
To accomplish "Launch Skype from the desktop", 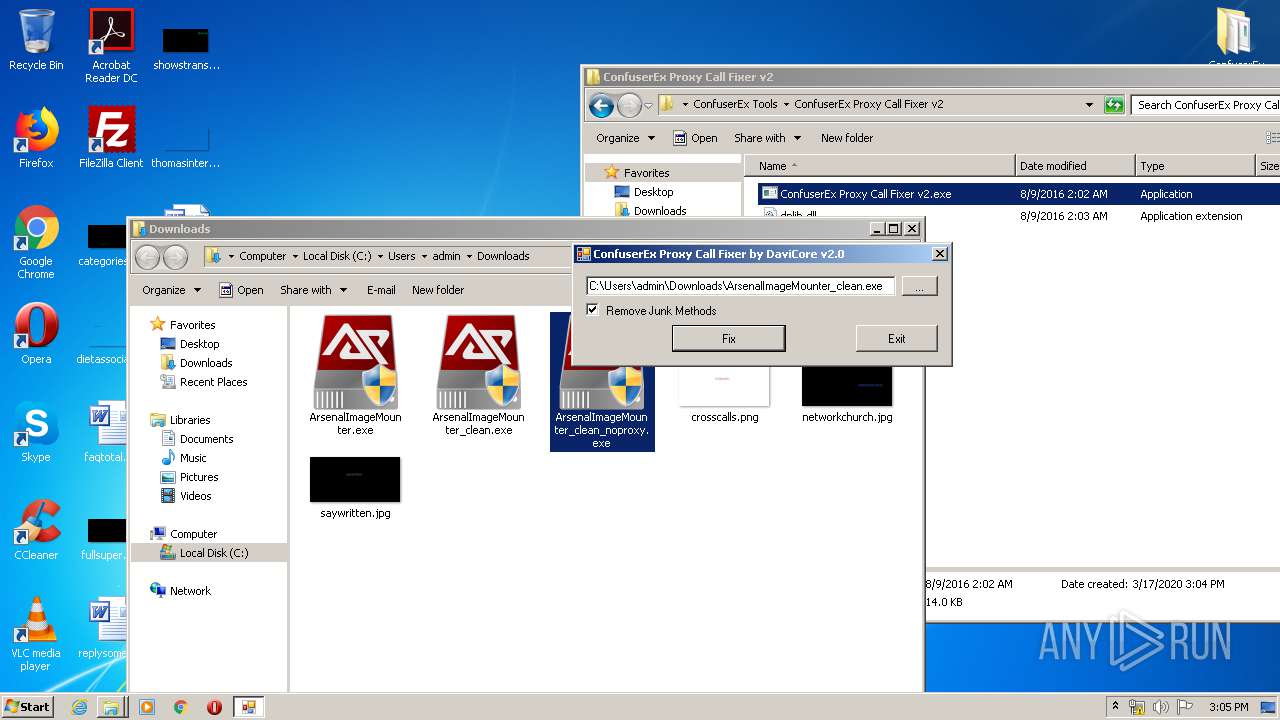I will tap(36, 432).
